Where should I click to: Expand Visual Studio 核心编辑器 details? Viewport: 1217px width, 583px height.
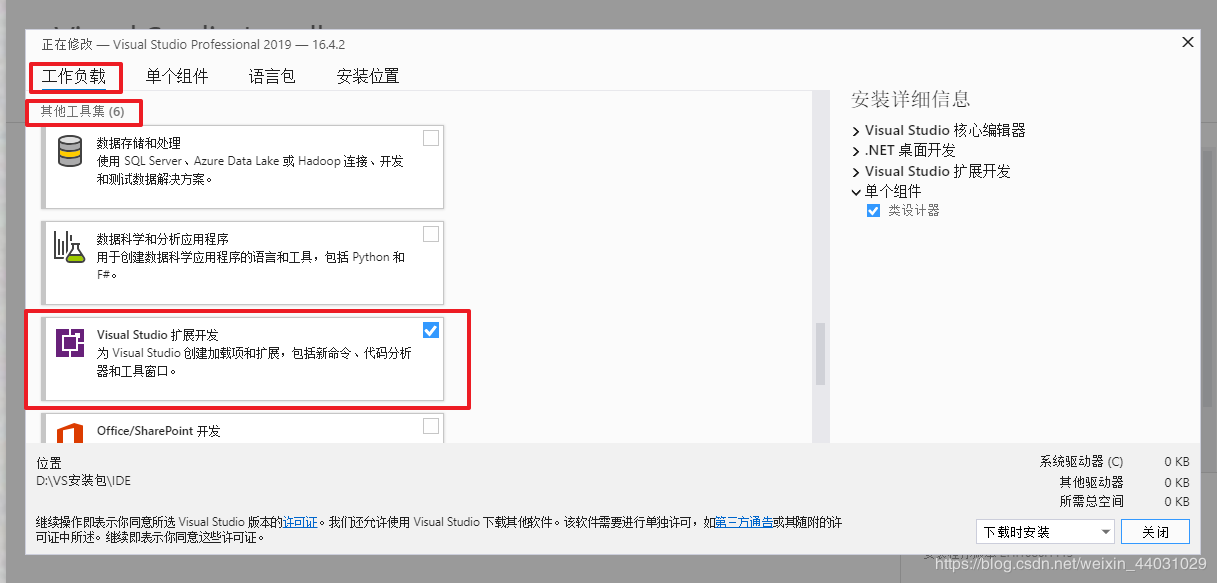coord(857,131)
